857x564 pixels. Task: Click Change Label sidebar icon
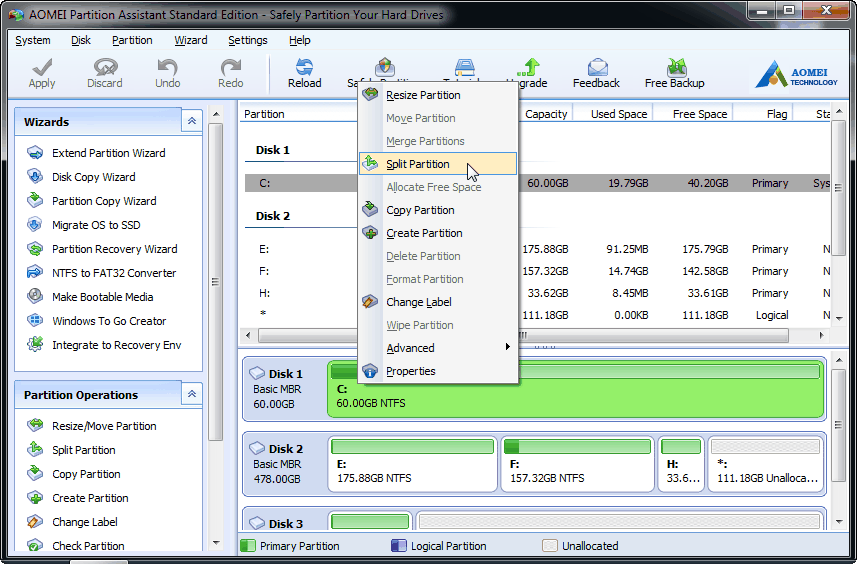click(x=35, y=521)
